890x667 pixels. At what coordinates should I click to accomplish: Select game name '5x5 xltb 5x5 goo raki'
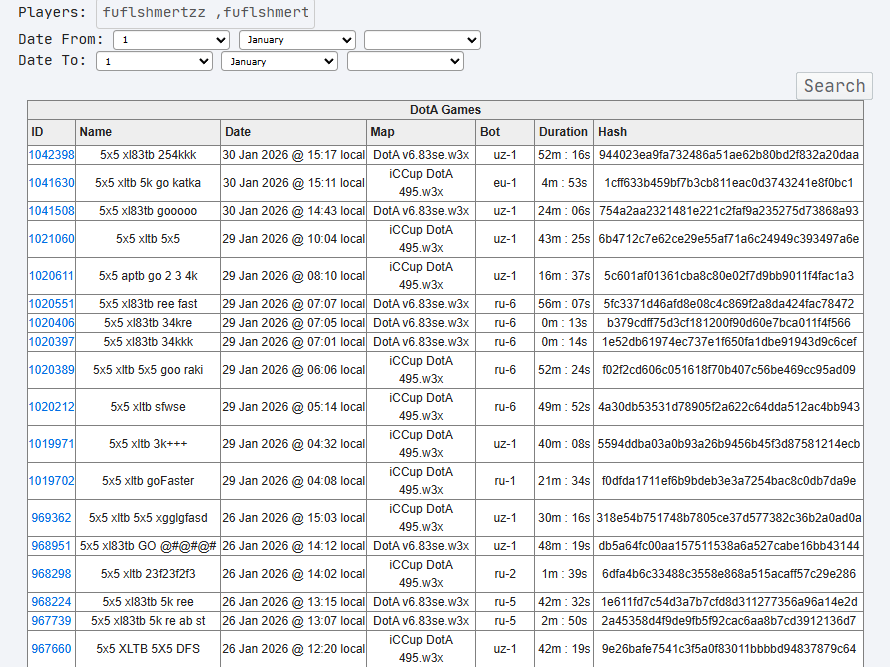(x=148, y=370)
